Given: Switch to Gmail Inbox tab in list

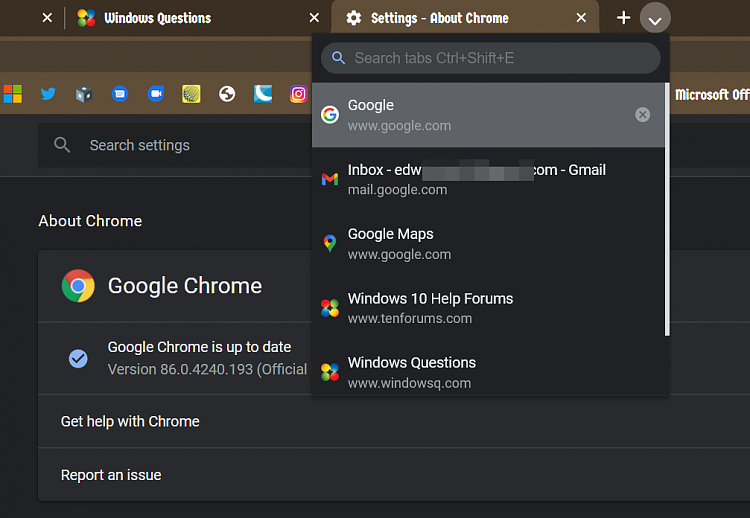Looking at the screenshot, I should (488, 179).
